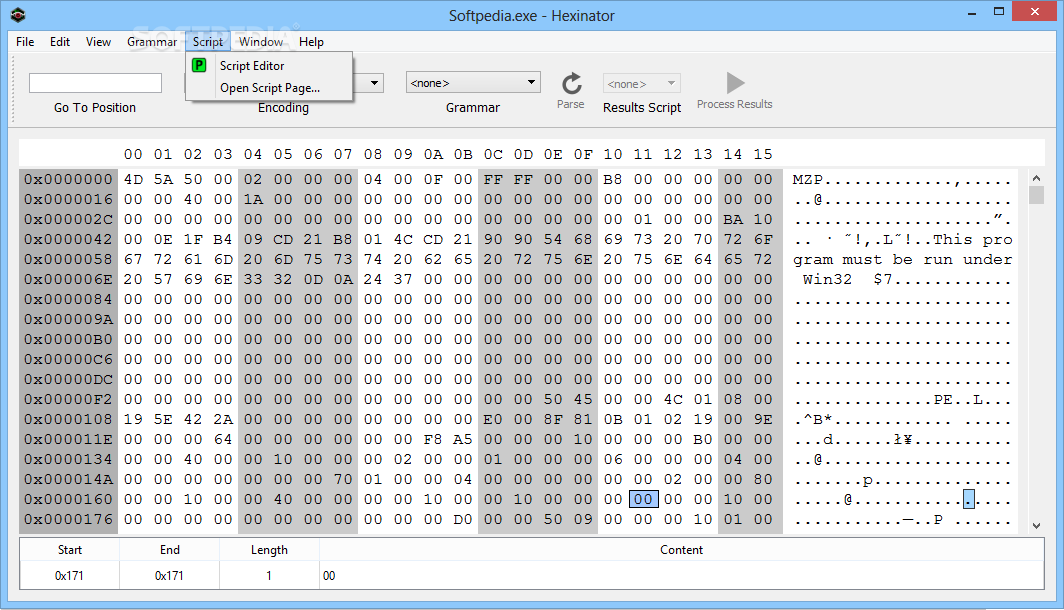This screenshot has width=1064, height=610.
Task: Click column header 0A
Action: pos(433,154)
